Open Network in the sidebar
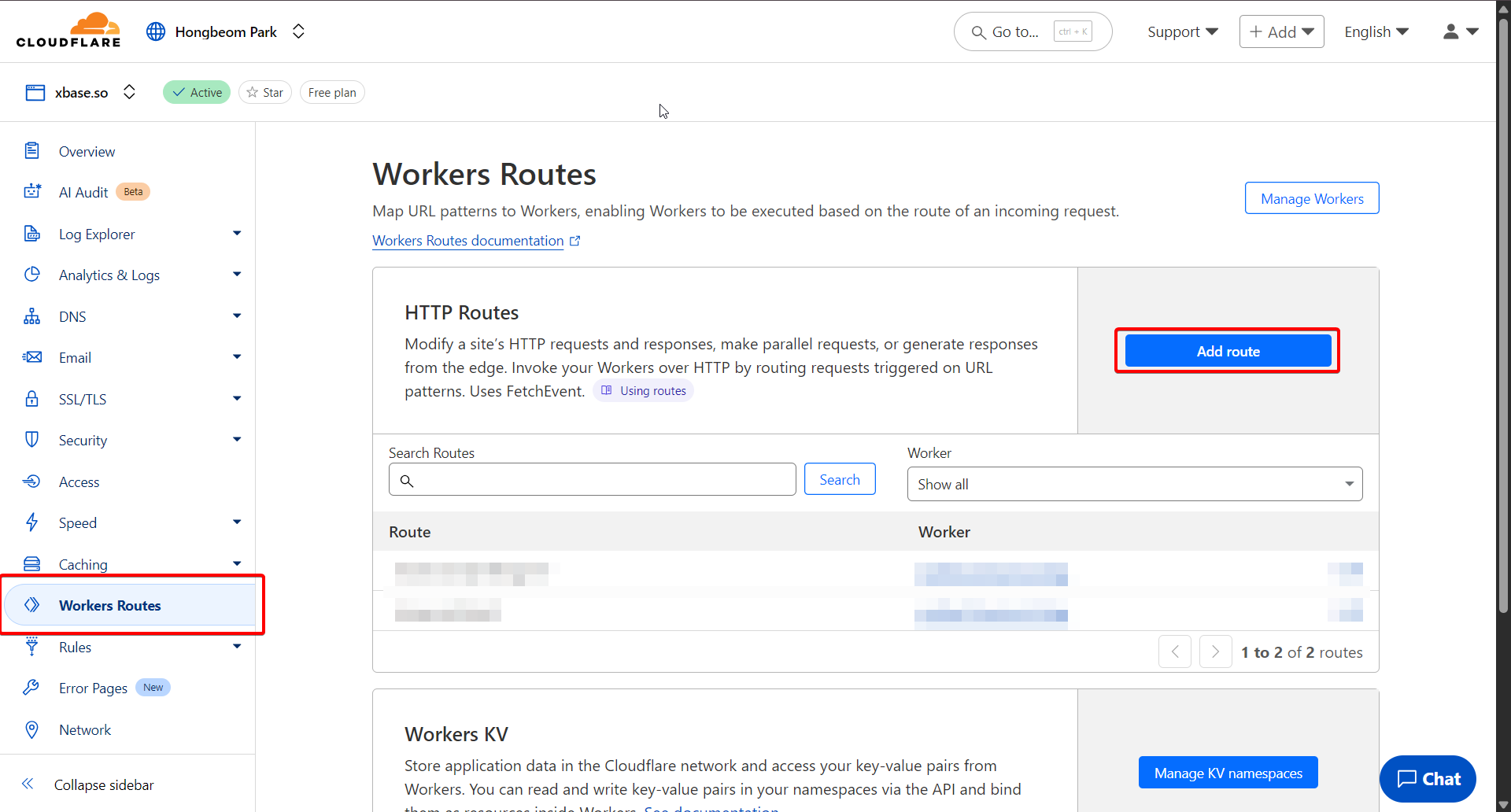The height and width of the screenshot is (812, 1511). point(85,729)
